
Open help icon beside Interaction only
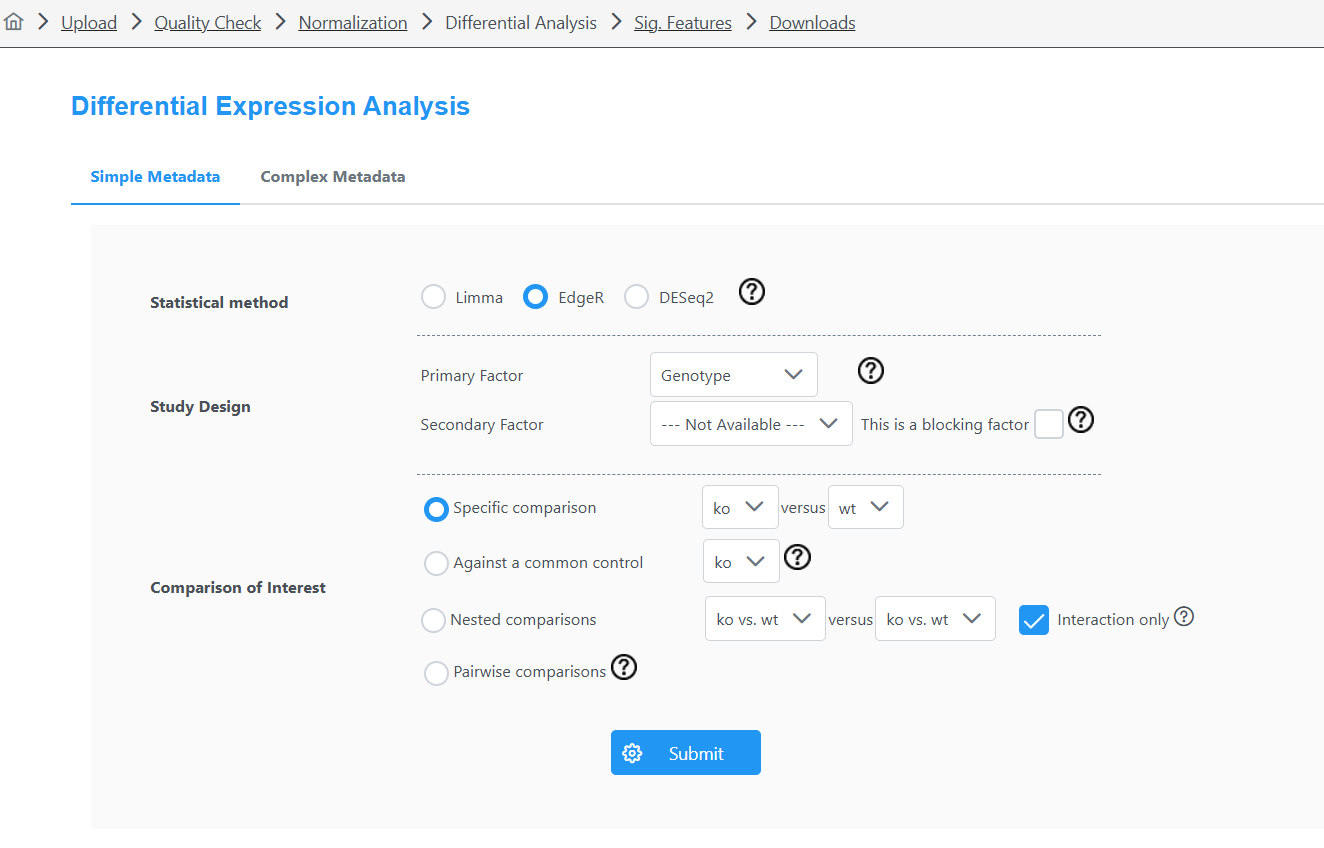pos(1184,617)
